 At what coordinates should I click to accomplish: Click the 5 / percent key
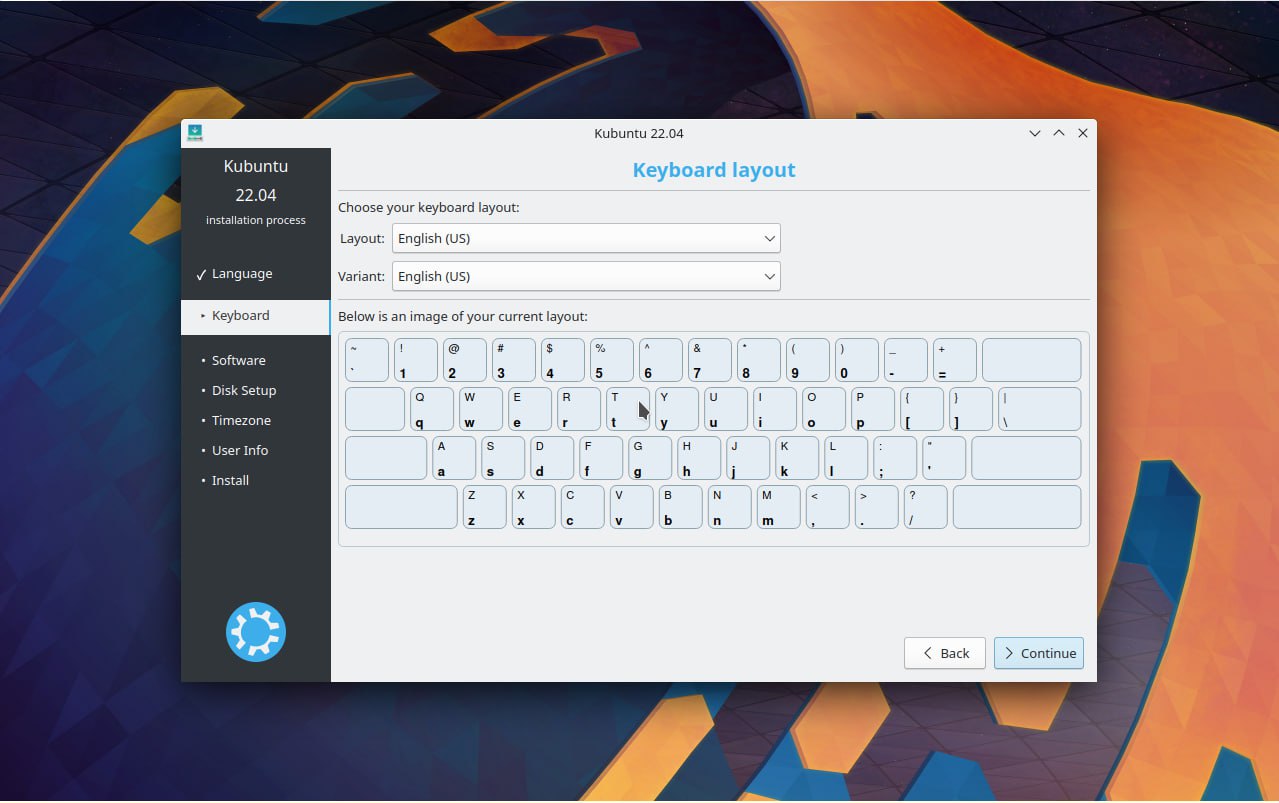(x=612, y=360)
